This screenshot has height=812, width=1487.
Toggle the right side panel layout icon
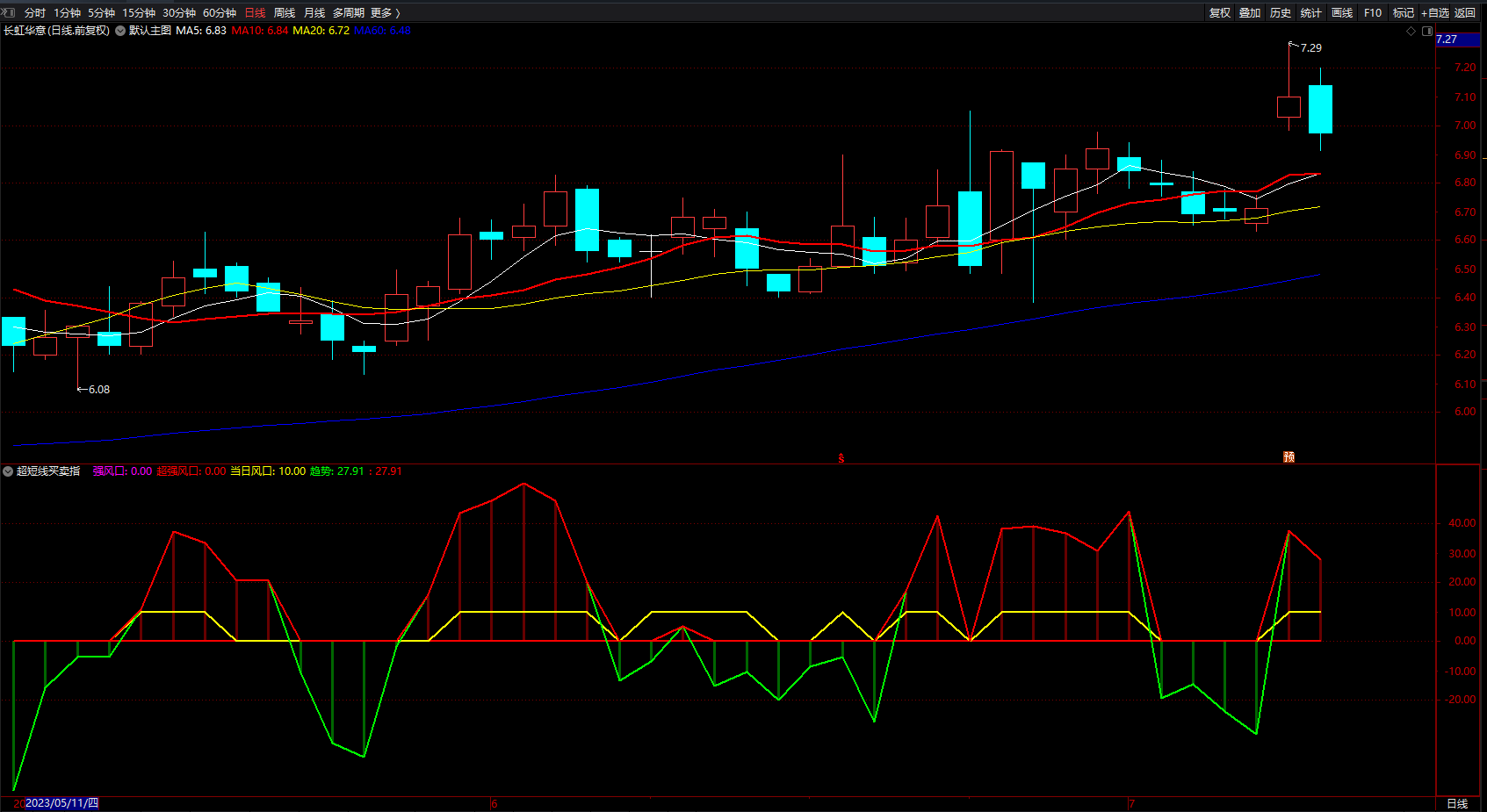coord(1427,31)
